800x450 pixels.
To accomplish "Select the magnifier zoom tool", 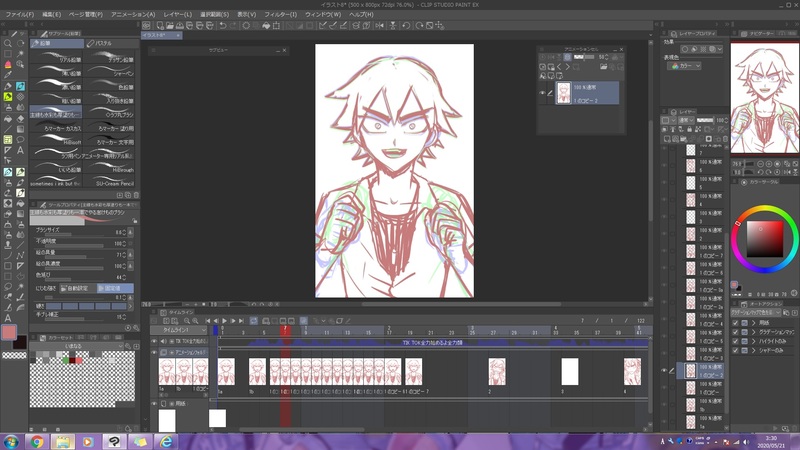I will [x=8, y=45].
